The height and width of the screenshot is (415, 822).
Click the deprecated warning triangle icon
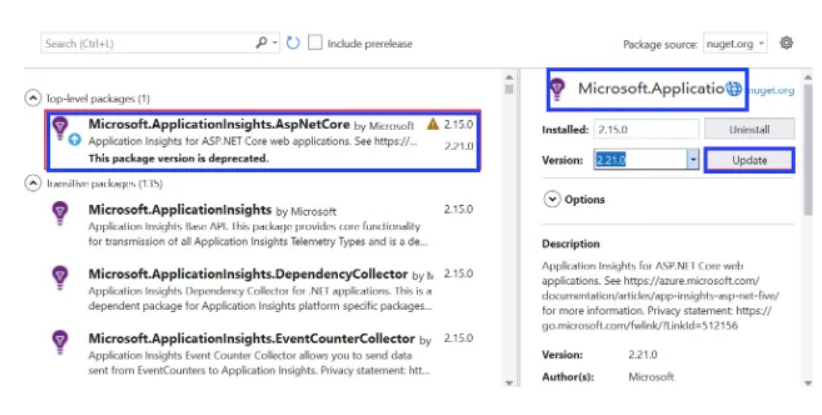pyautogui.click(x=432, y=125)
